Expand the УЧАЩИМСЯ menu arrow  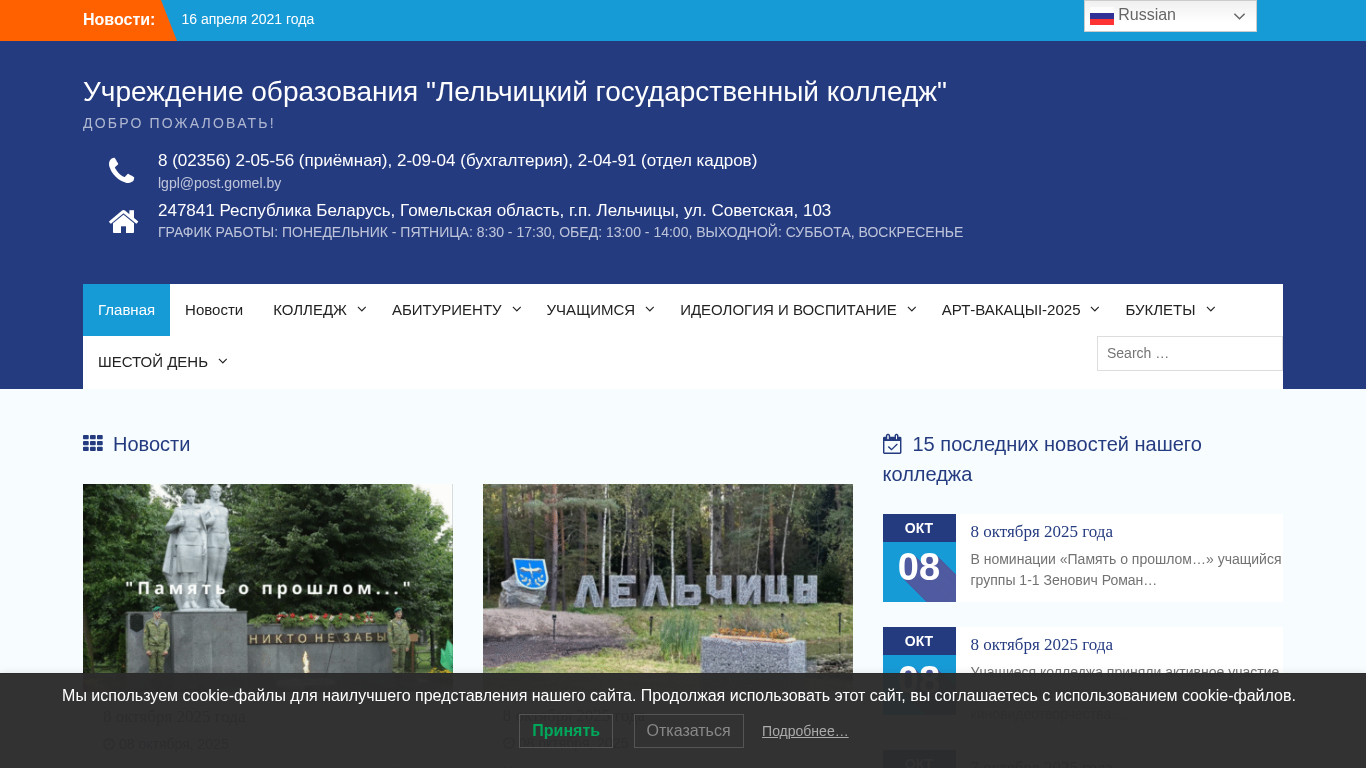(650, 310)
